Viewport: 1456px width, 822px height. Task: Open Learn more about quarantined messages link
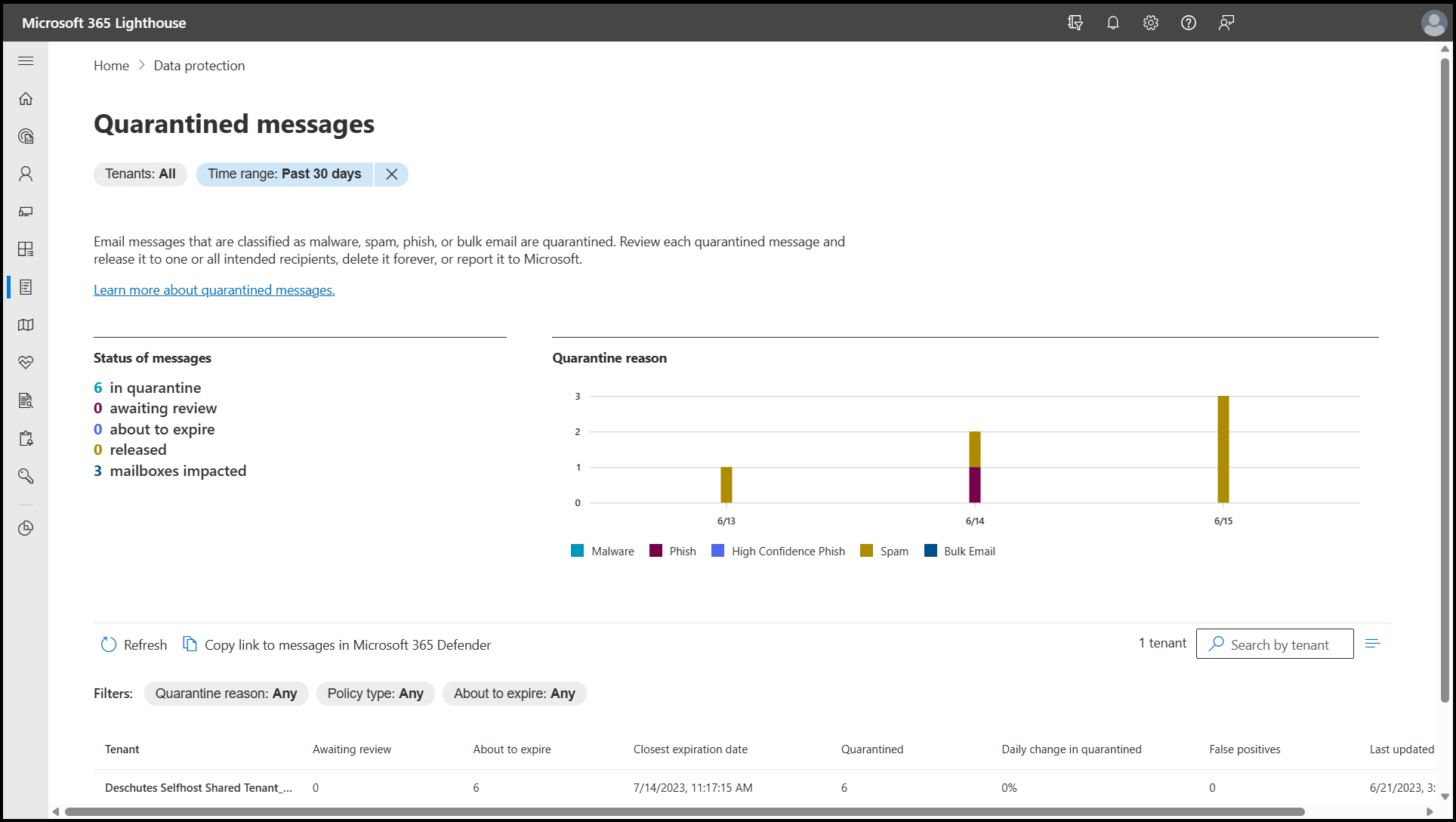click(x=214, y=290)
